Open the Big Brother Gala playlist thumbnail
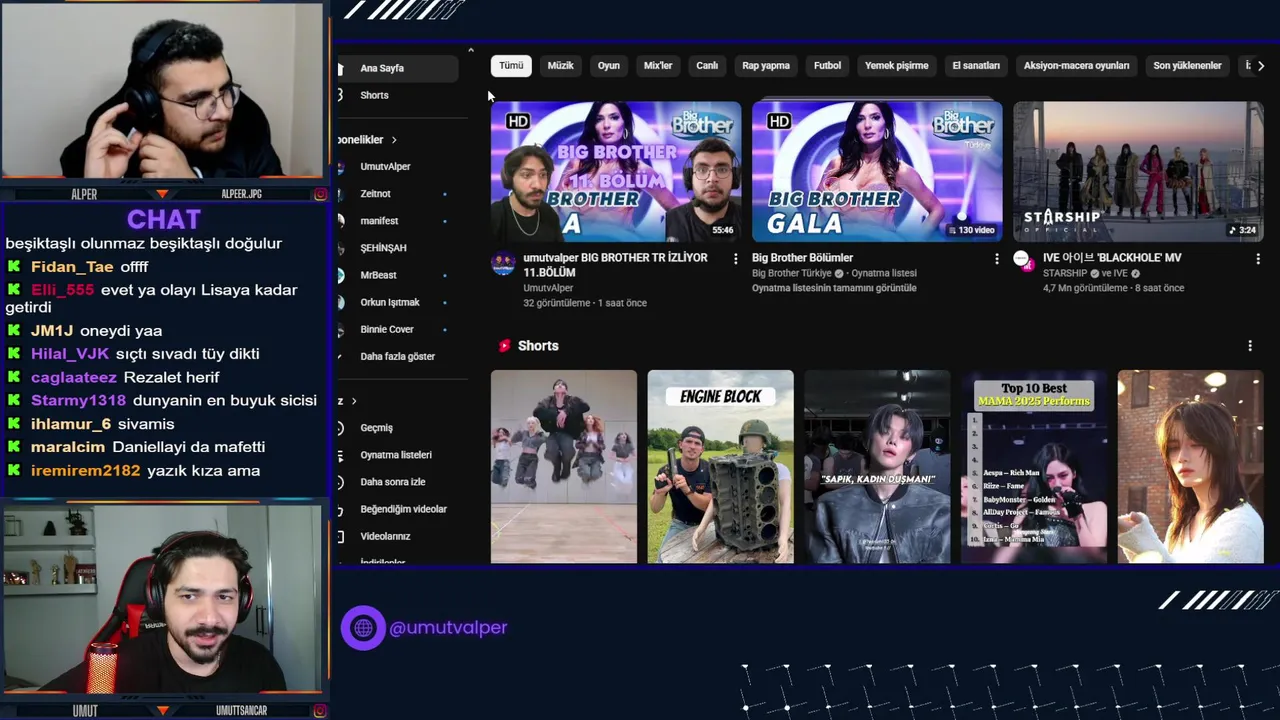1280x720 pixels. point(877,171)
